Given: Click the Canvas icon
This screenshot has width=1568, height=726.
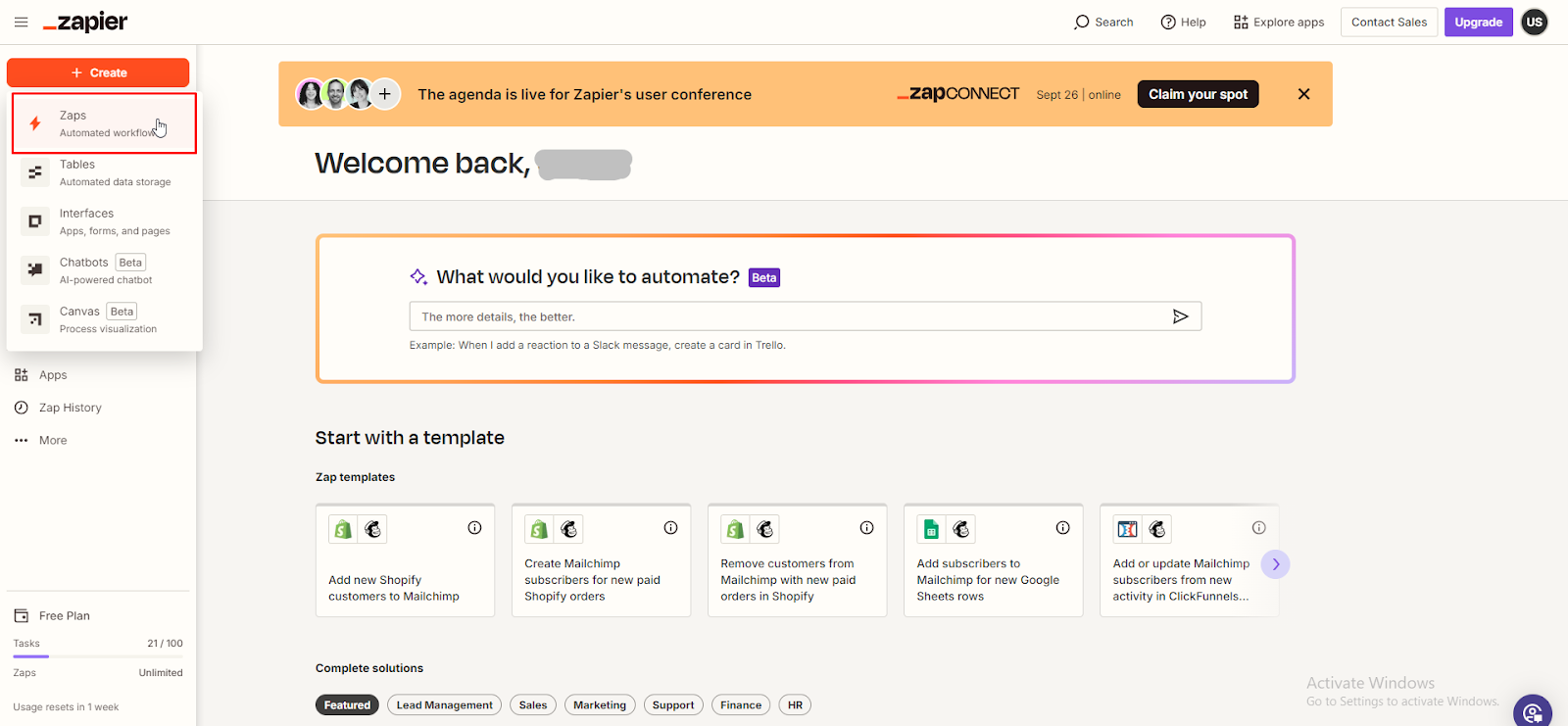Looking at the screenshot, I should (x=35, y=319).
